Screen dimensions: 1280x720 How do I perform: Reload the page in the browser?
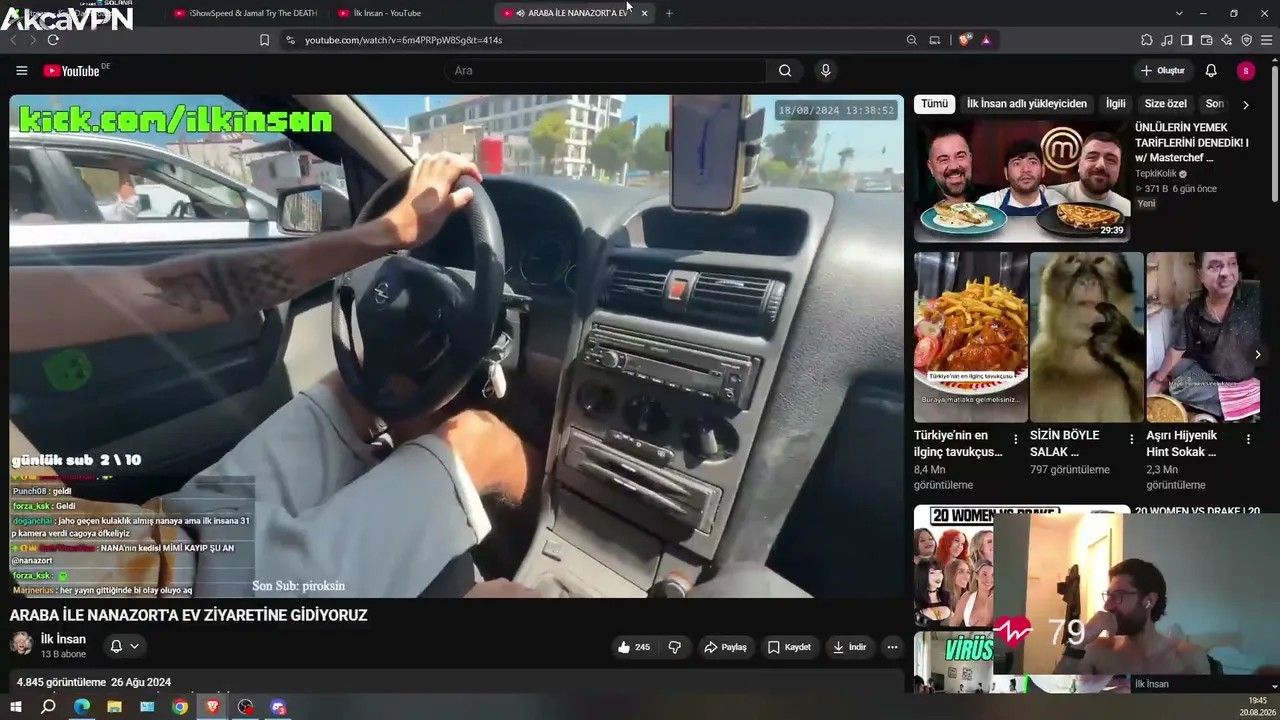click(x=53, y=40)
